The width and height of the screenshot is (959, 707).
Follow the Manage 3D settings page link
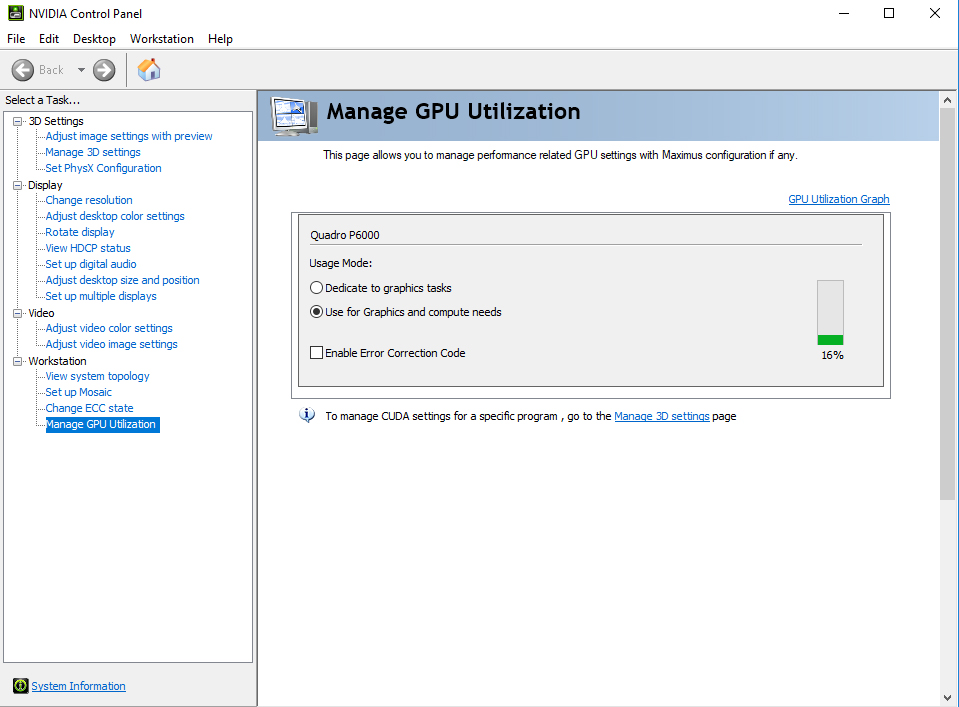tap(661, 416)
